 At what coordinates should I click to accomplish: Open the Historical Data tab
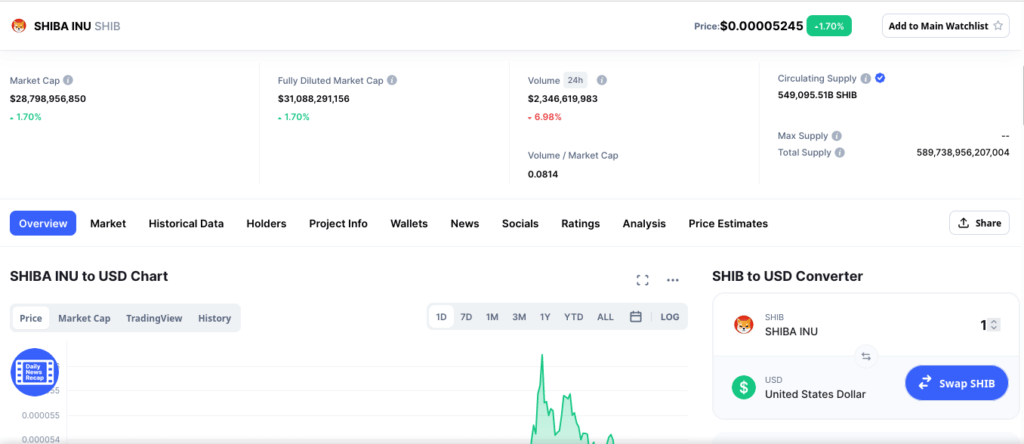pos(186,223)
